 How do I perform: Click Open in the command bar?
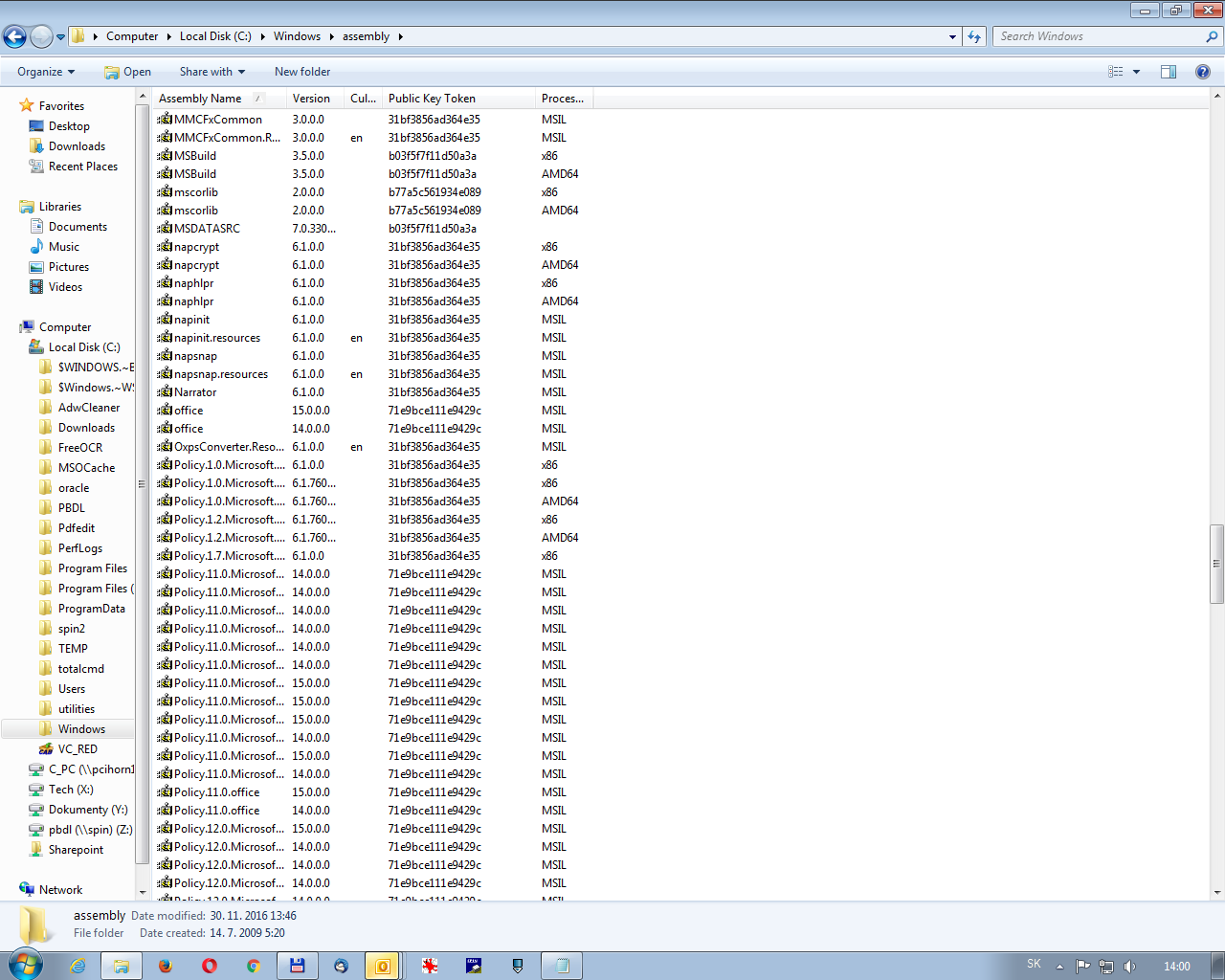pyautogui.click(x=127, y=72)
